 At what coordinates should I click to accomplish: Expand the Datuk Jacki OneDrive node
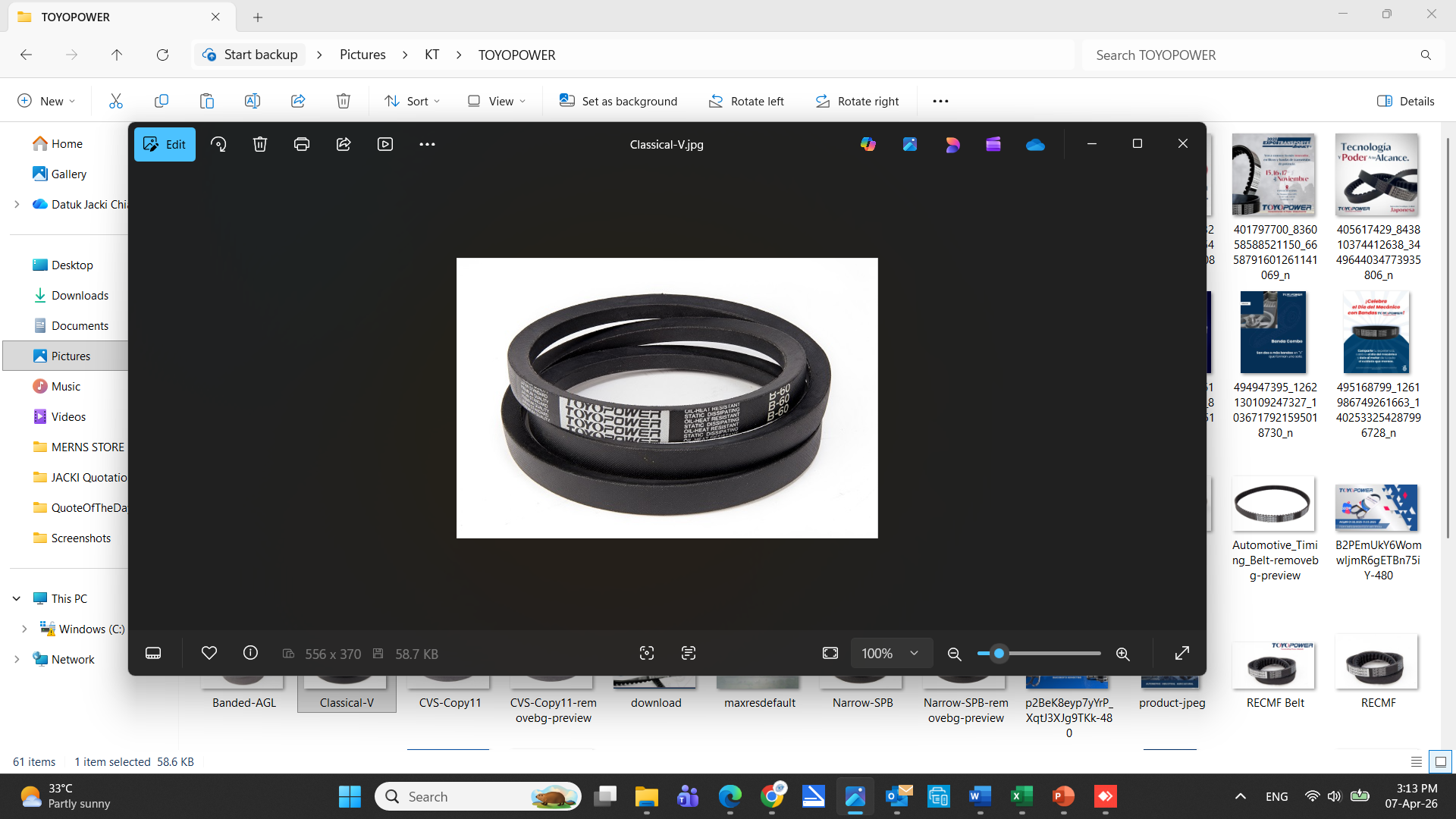coord(17,204)
